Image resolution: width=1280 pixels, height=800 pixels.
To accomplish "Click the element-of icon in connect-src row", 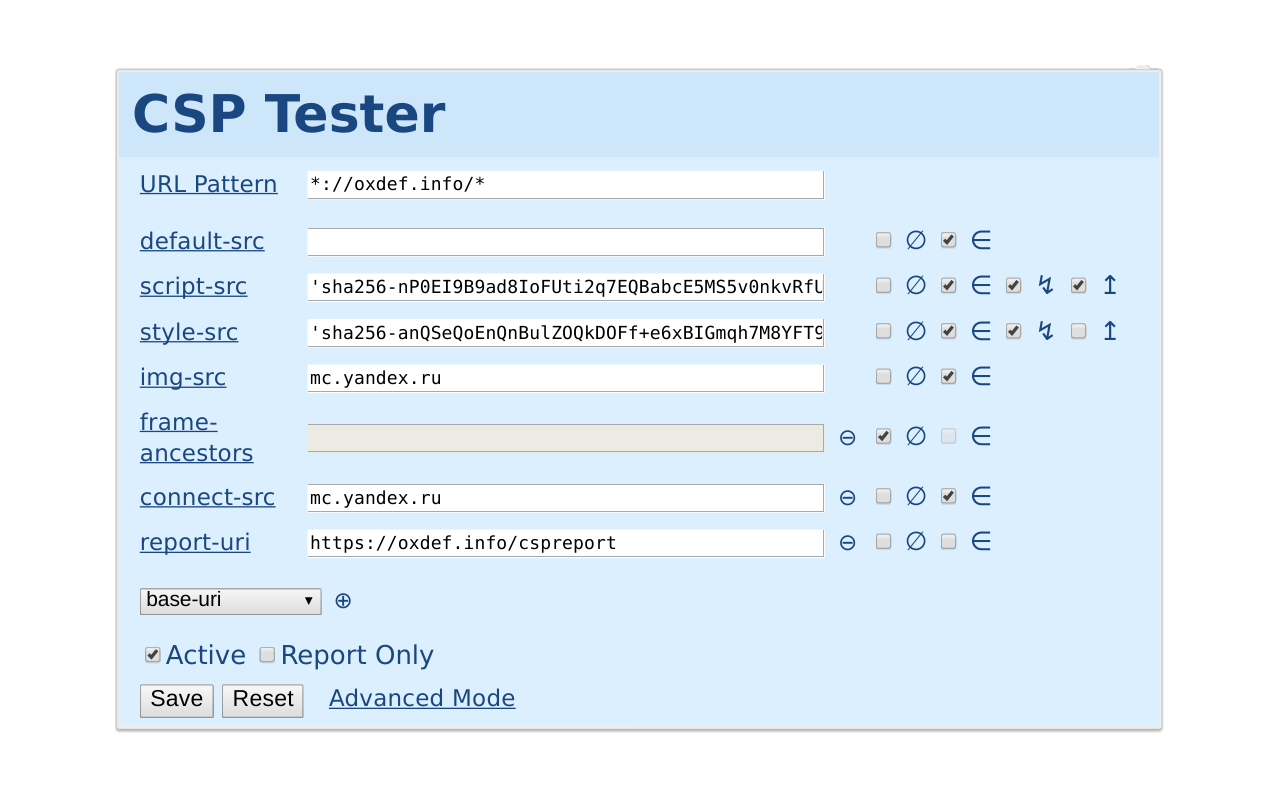I will point(981,496).
